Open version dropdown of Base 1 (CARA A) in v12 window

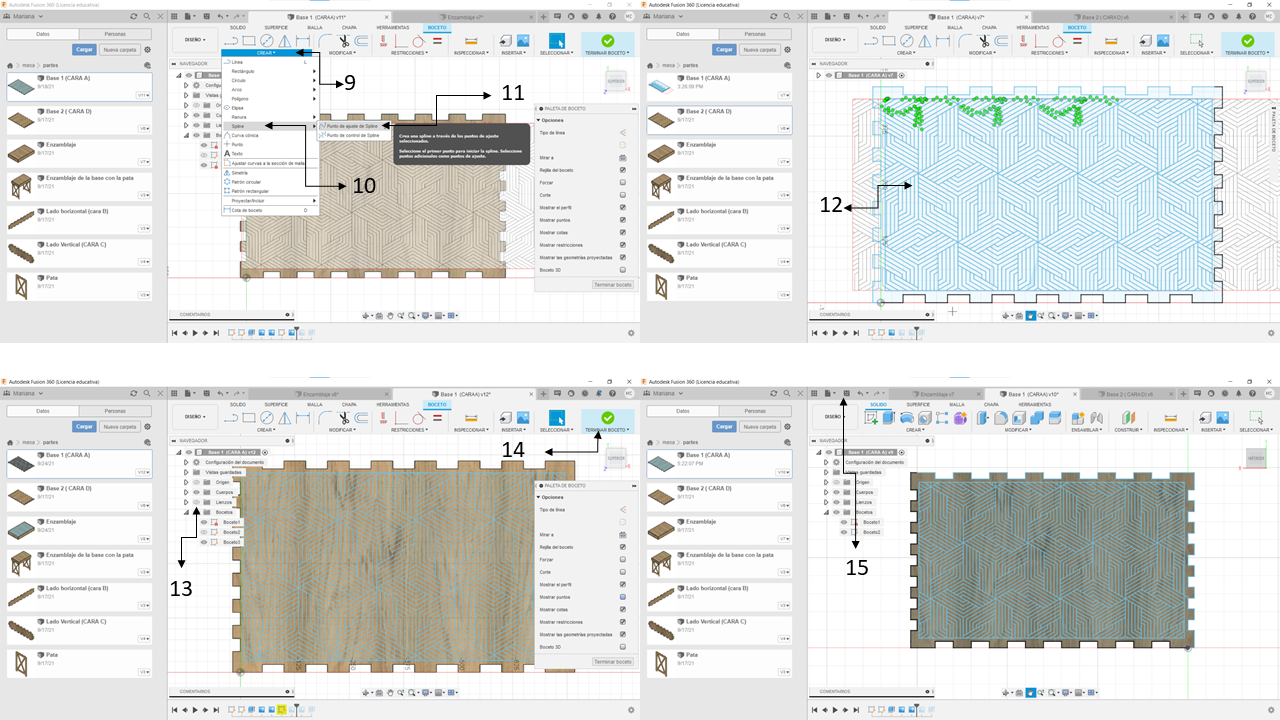pos(143,472)
